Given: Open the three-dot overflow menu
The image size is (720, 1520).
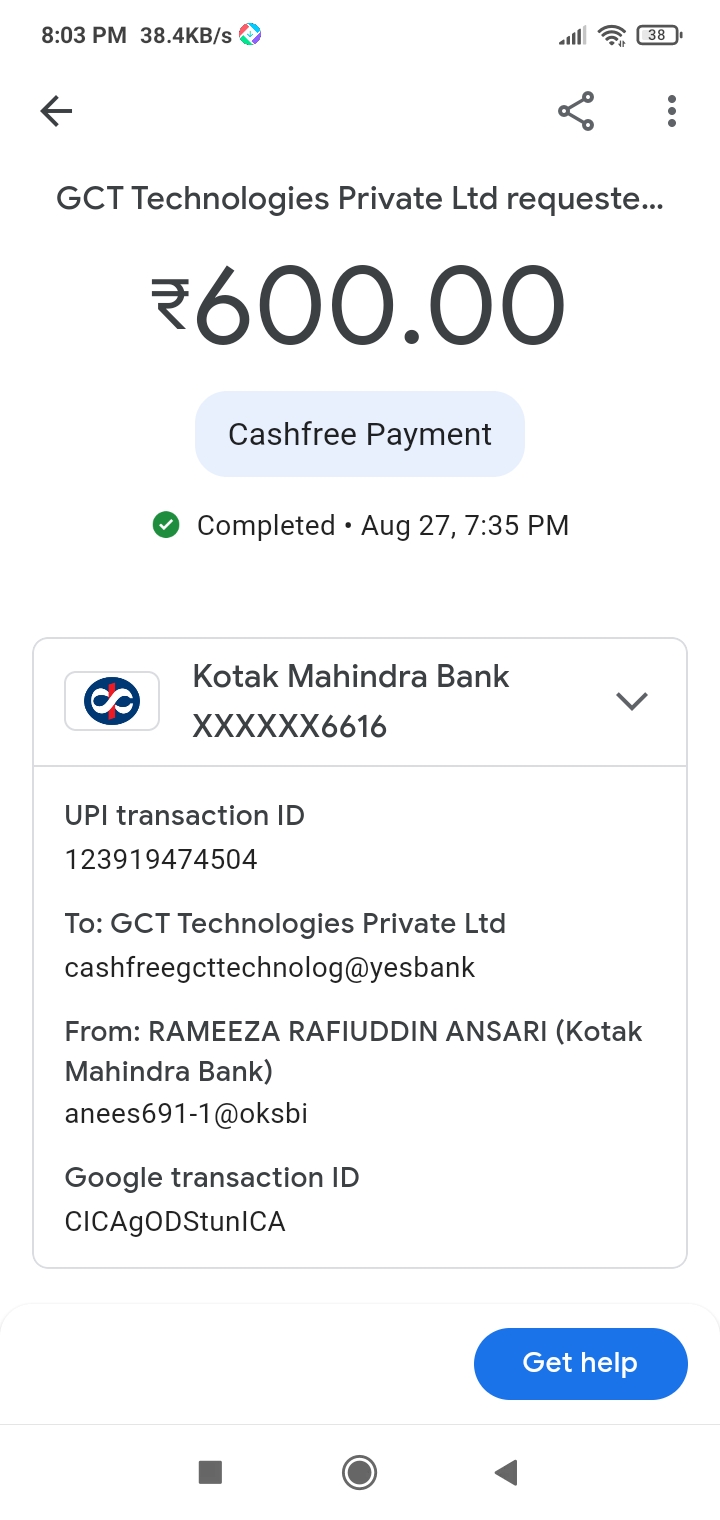Looking at the screenshot, I should tap(672, 111).
